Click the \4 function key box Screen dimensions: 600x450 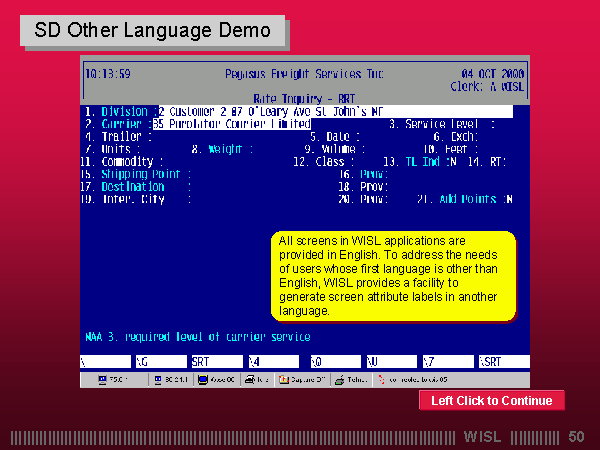tap(272, 361)
